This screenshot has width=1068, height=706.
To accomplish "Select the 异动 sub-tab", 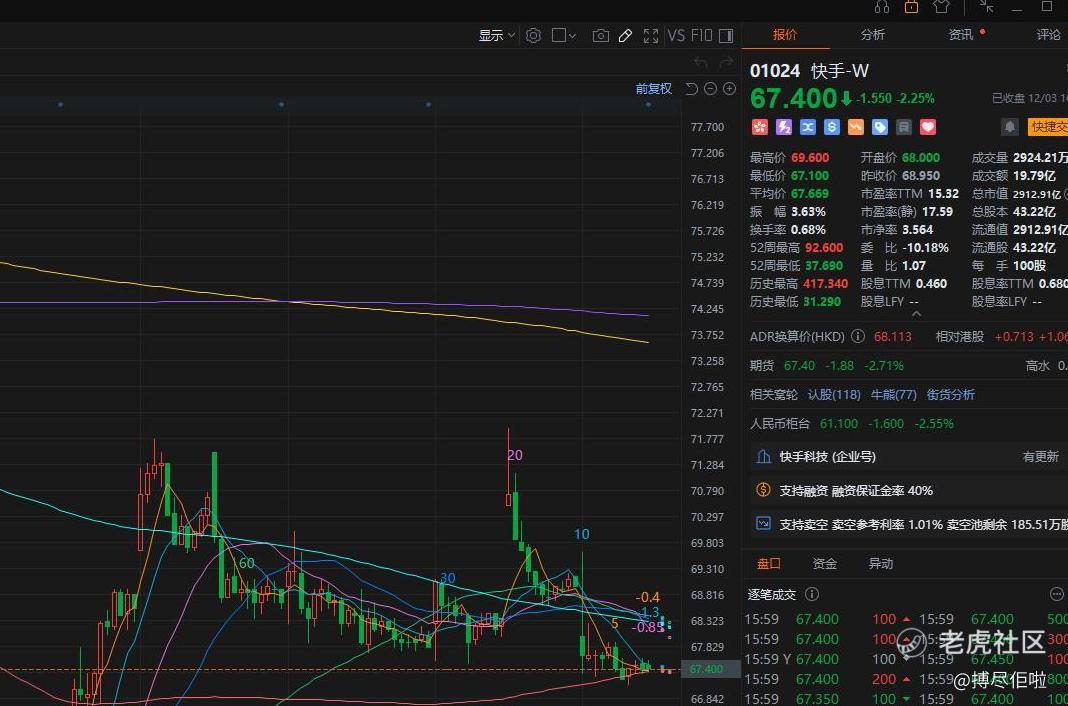I will tap(881, 564).
